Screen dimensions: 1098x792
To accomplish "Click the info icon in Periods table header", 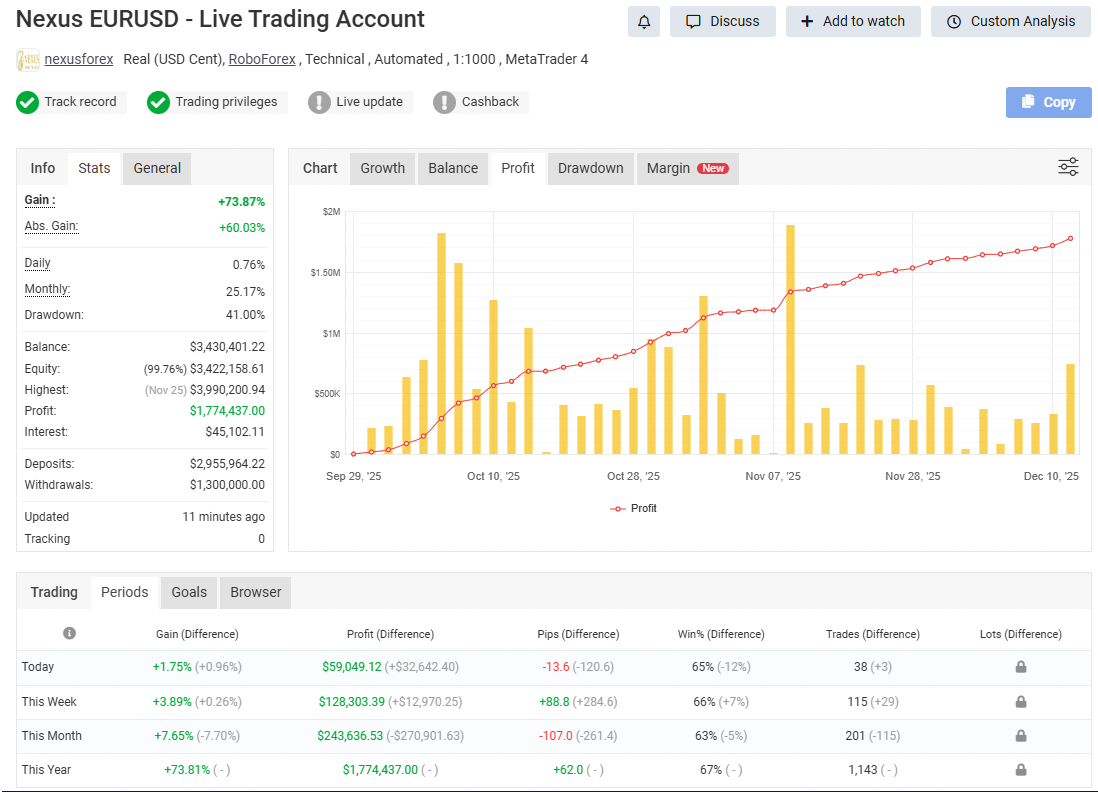I will pos(69,633).
